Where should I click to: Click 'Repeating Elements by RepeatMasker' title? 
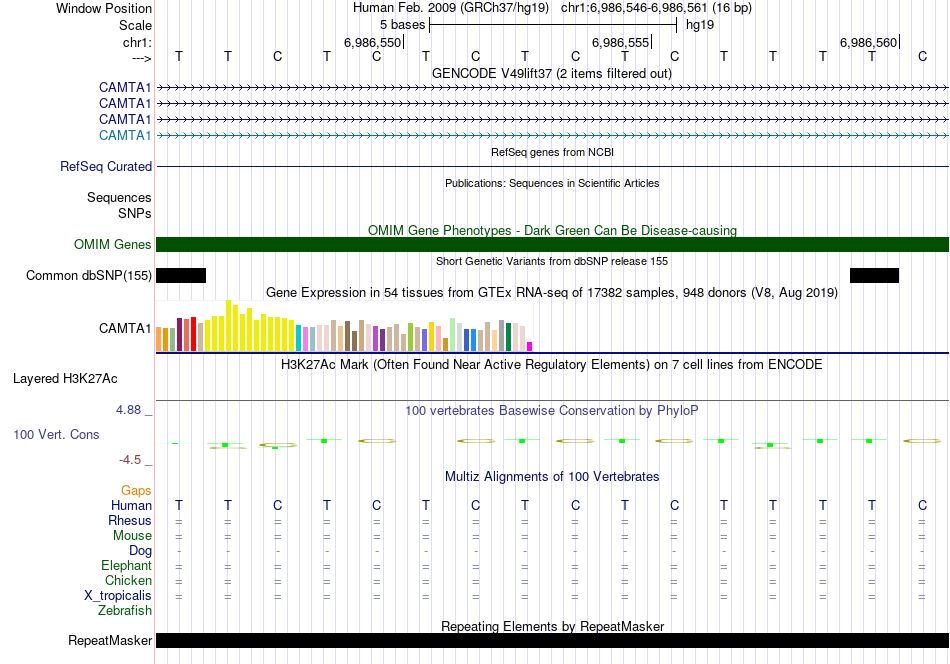coord(552,626)
